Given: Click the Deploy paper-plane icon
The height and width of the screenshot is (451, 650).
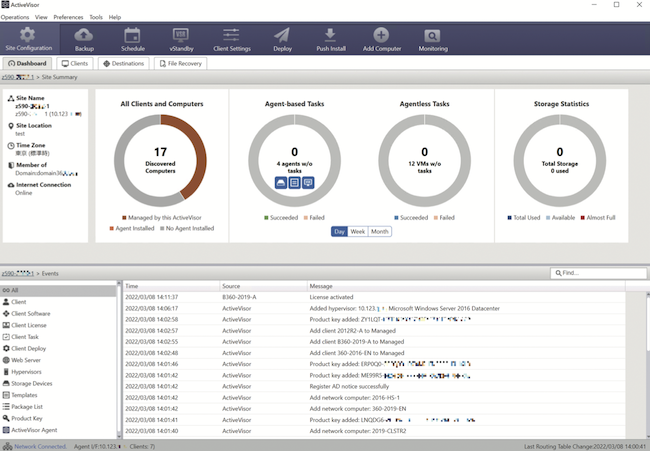Looking at the screenshot, I should point(281,40).
